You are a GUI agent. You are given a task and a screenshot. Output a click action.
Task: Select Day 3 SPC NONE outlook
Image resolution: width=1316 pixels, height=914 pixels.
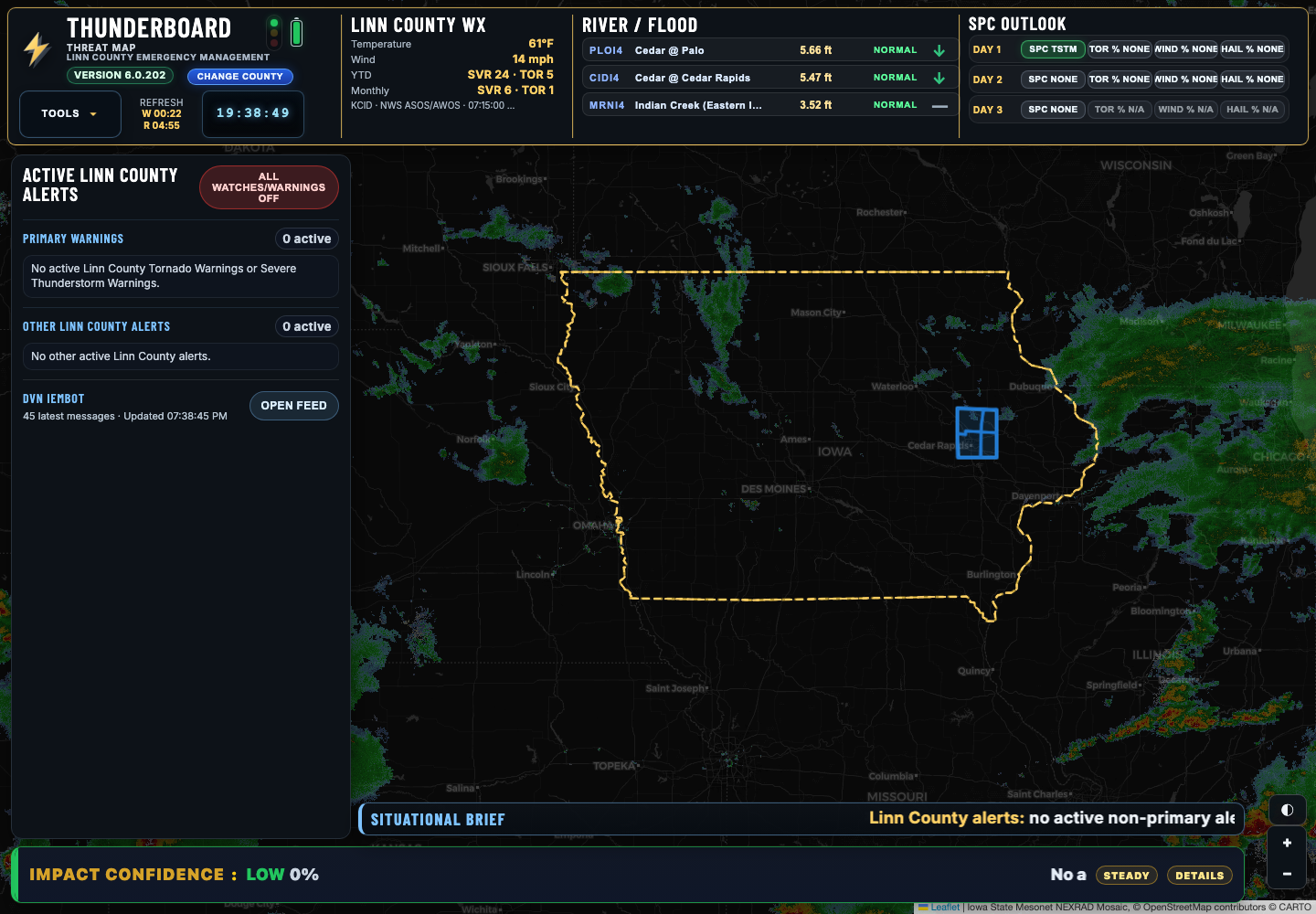(1053, 110)
